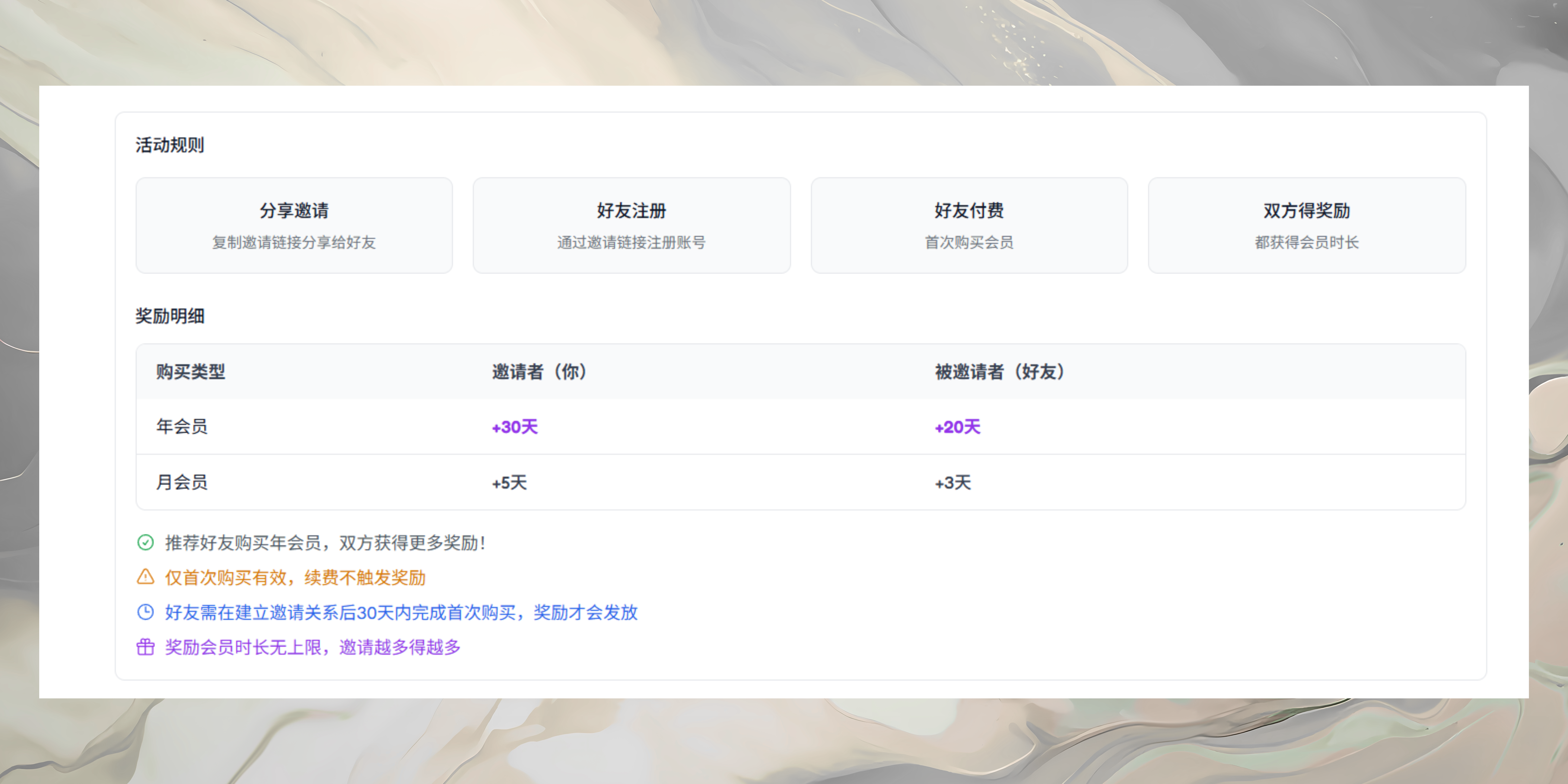Click the orange warning triangle icon
The width and height of the screenshot is (1568, 784).
[145, 577]
